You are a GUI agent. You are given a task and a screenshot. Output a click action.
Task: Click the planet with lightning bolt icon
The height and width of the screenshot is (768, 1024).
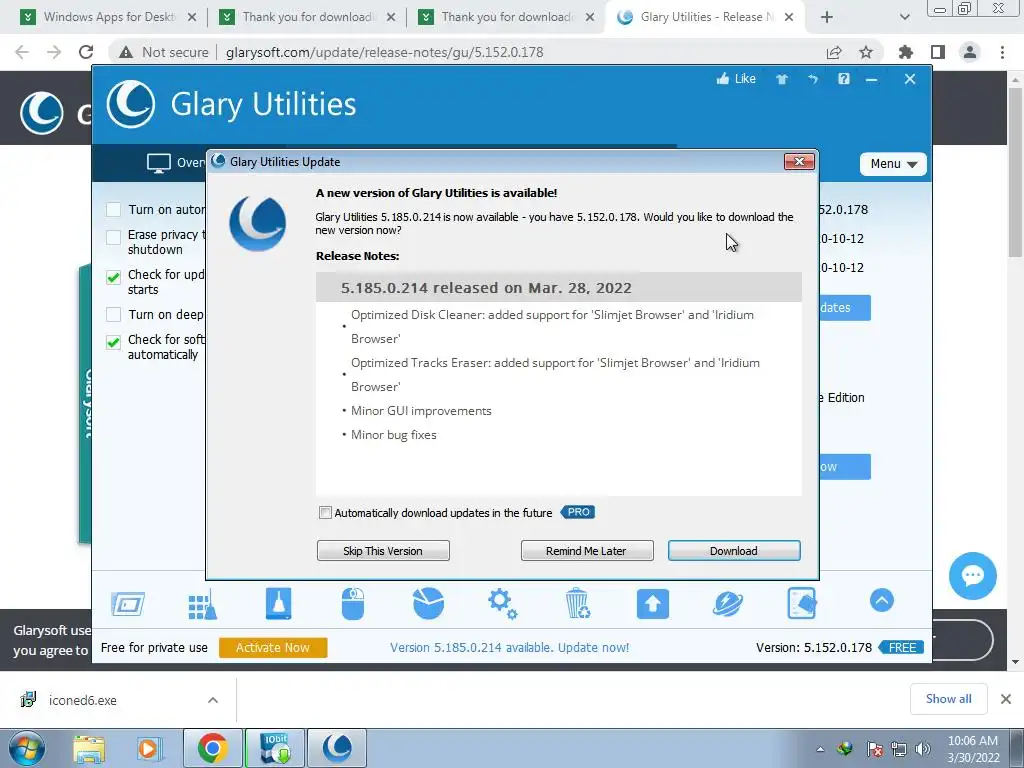click(728, 603)
